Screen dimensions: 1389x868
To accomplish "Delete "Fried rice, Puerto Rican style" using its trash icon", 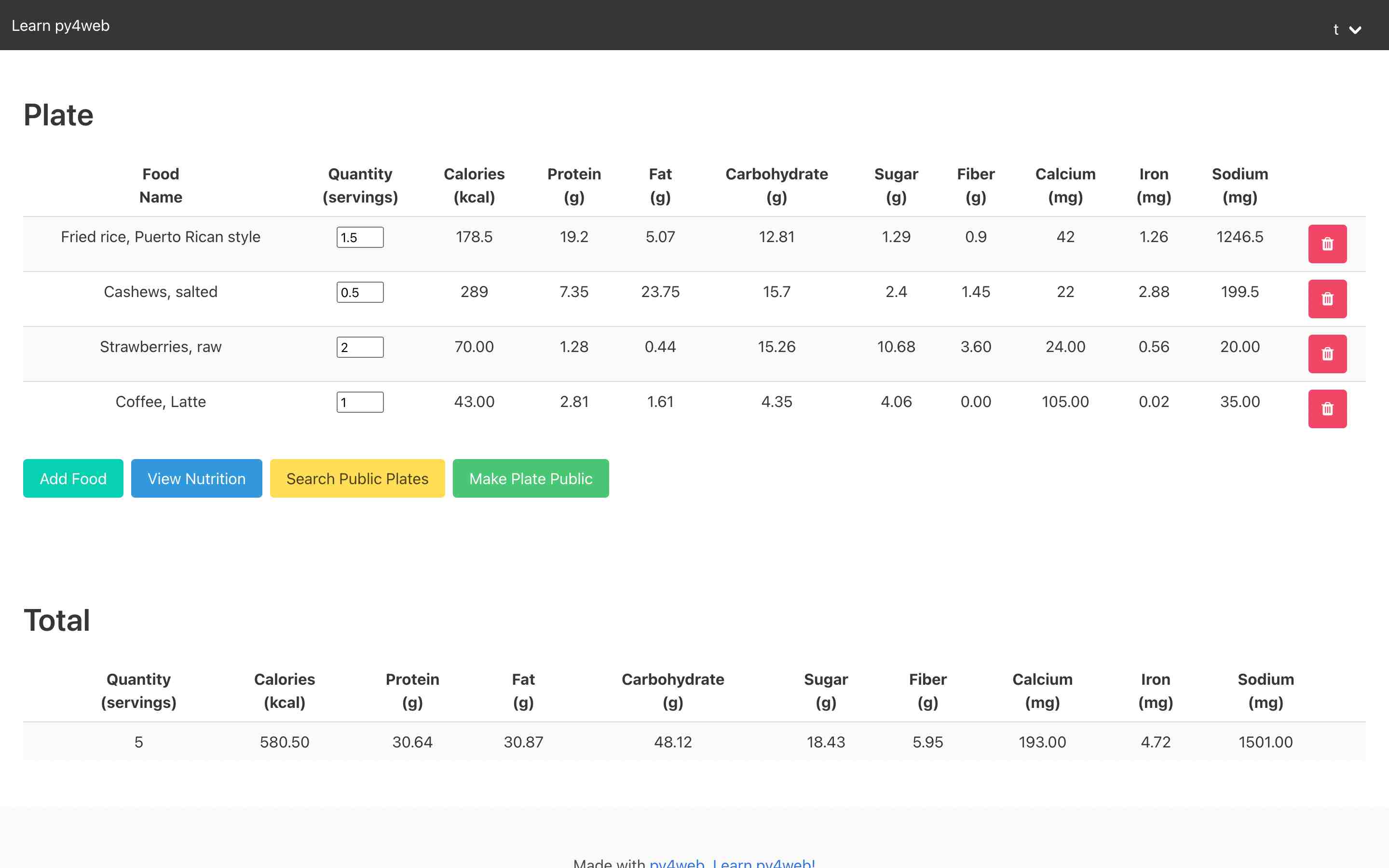I will pyautogui.click(x=1327, y=244).
